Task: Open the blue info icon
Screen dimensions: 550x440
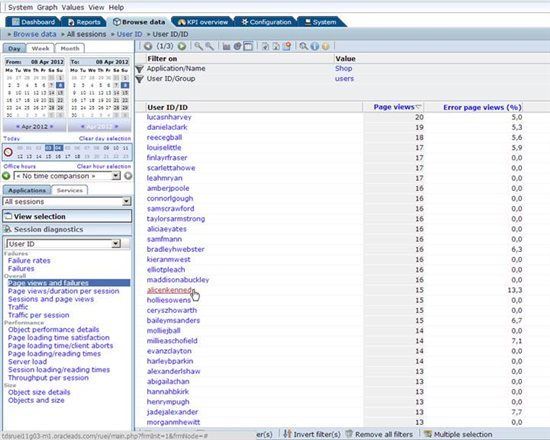Action: tap(315, 46)
